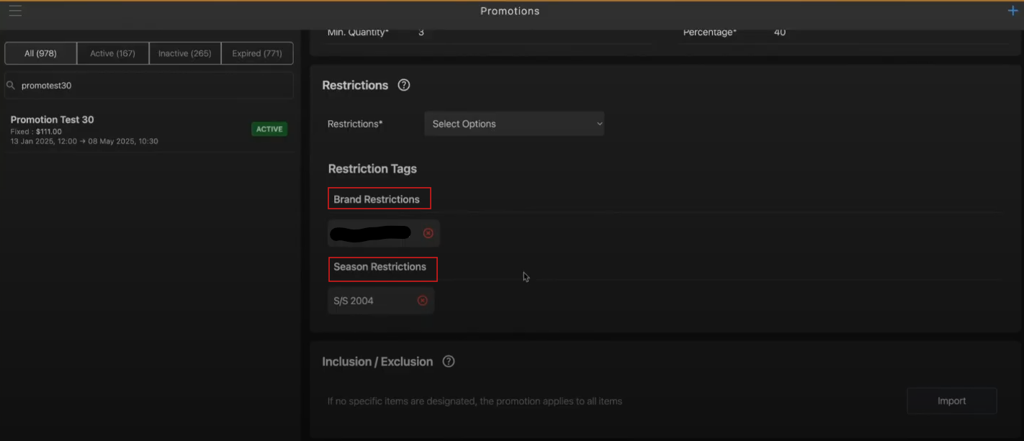This screenshot has width=1024, height=441.
Task: Click the Inclusion / Exclusion section title
Action: click(x=377, y=361)
